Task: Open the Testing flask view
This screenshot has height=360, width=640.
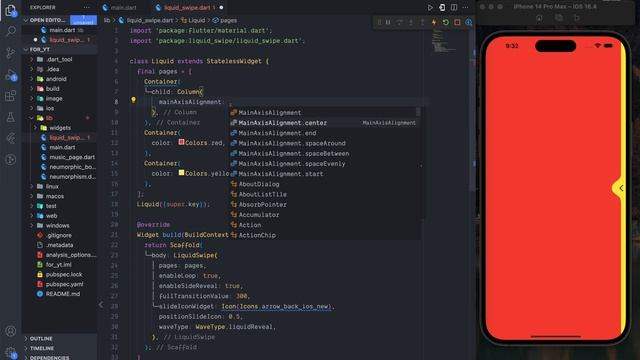Action: click(11, 117)
